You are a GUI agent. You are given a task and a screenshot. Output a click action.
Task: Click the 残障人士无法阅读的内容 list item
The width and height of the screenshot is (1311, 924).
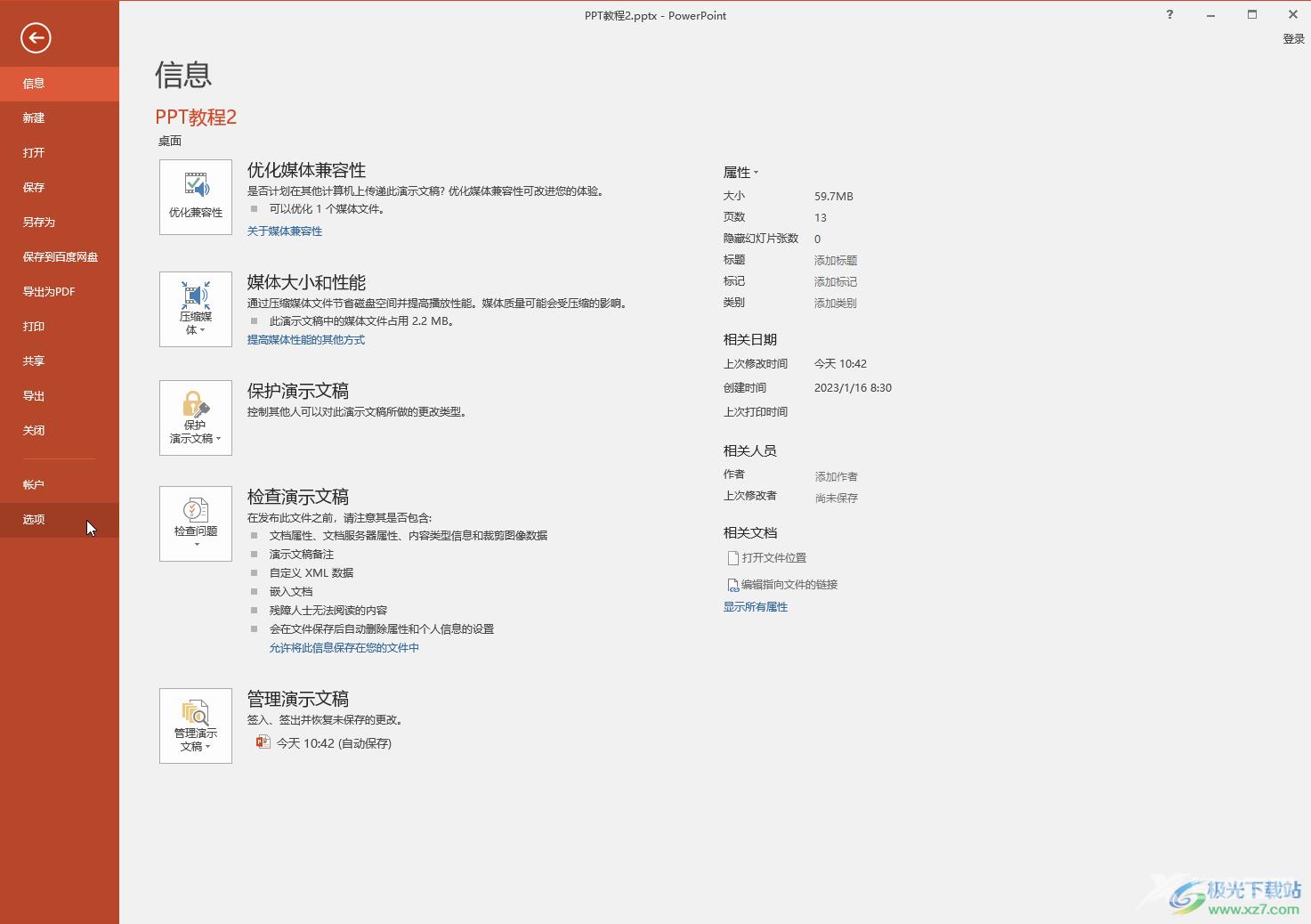coord(328,611)
